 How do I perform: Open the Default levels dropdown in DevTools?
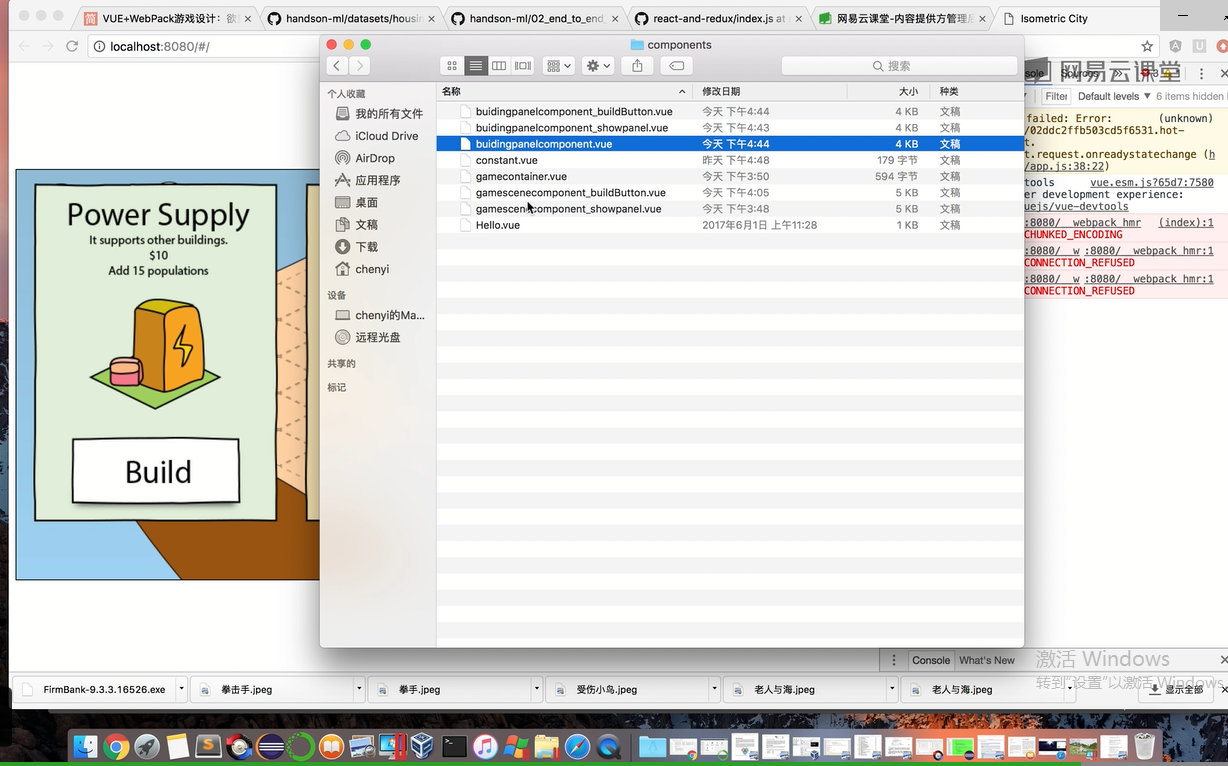[x=1113, y=96]
